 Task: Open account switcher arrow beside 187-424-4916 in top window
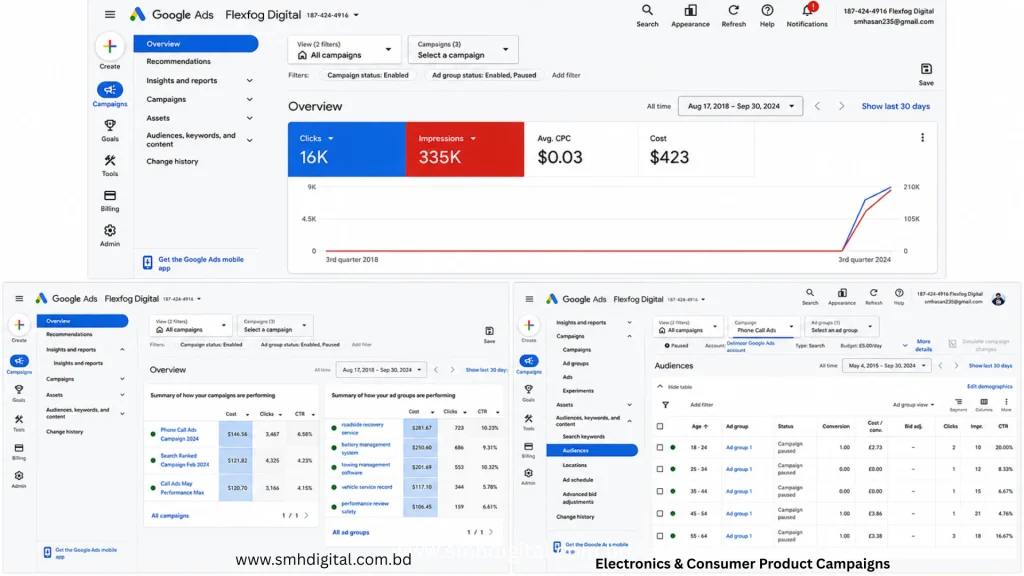[356, 15]
